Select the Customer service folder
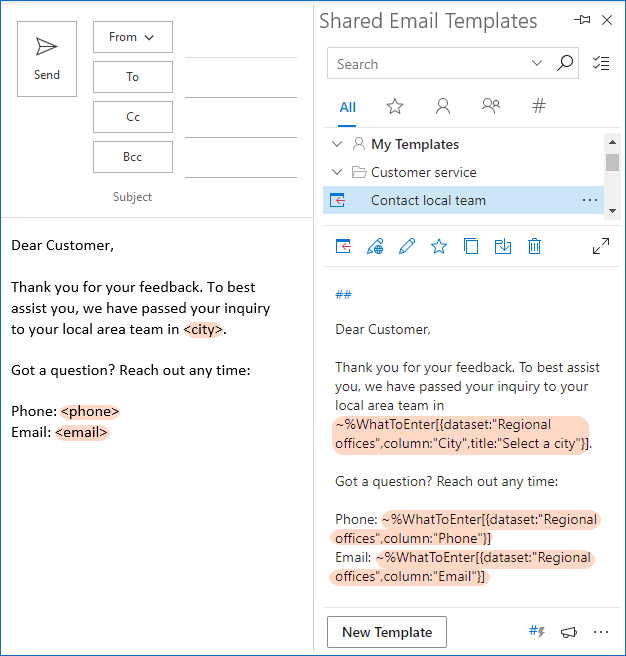This screenshot has width=626, height=656. (x=423, y=172)
